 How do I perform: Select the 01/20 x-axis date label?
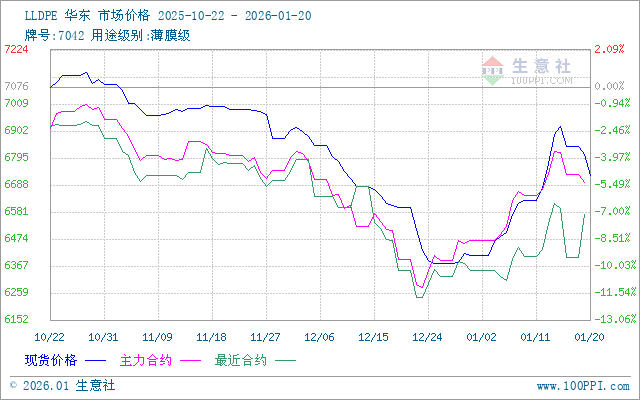(589, 336)
